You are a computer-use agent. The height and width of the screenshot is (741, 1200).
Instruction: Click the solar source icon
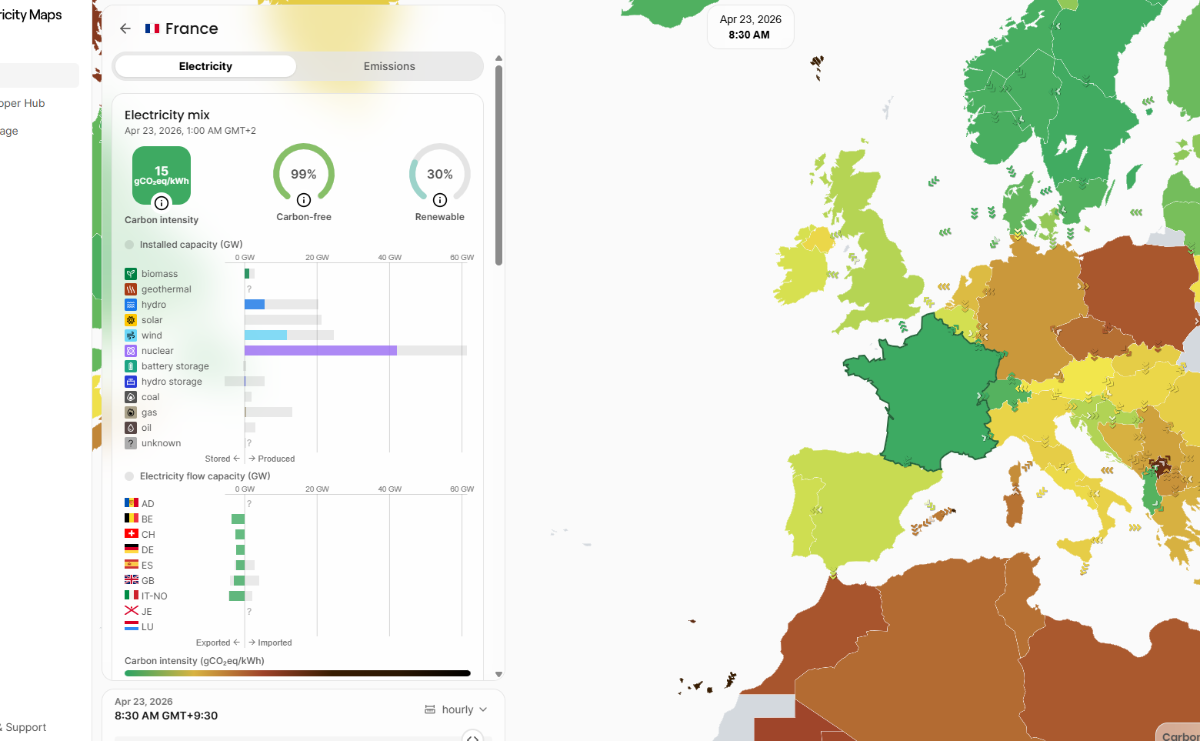[x=131, y=320]
